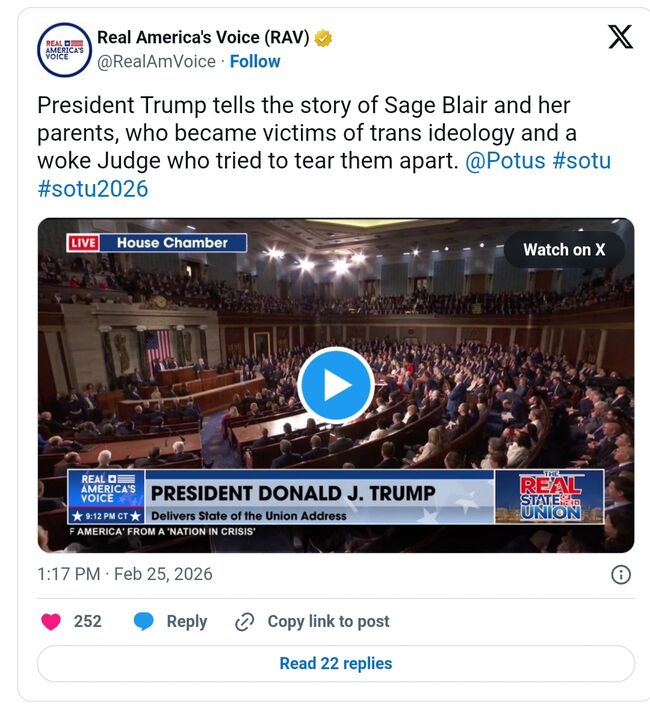650x704 pixels.
Task: Click the Real America's Voice (RAV) name
Action: 203,38
